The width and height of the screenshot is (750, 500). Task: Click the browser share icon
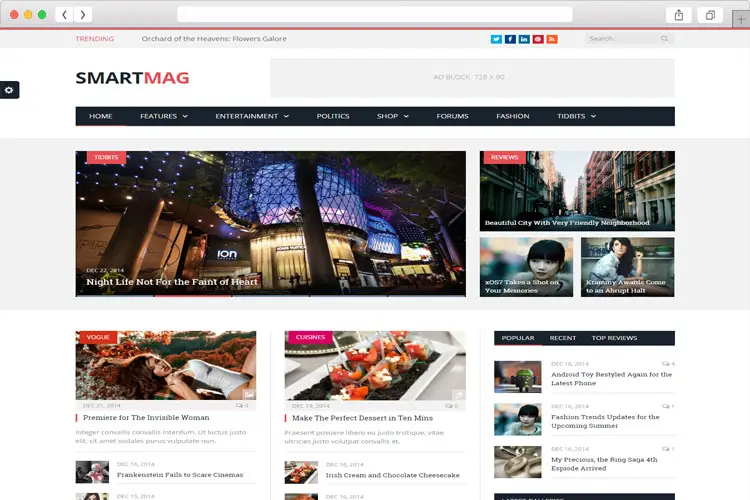[678, 15]
